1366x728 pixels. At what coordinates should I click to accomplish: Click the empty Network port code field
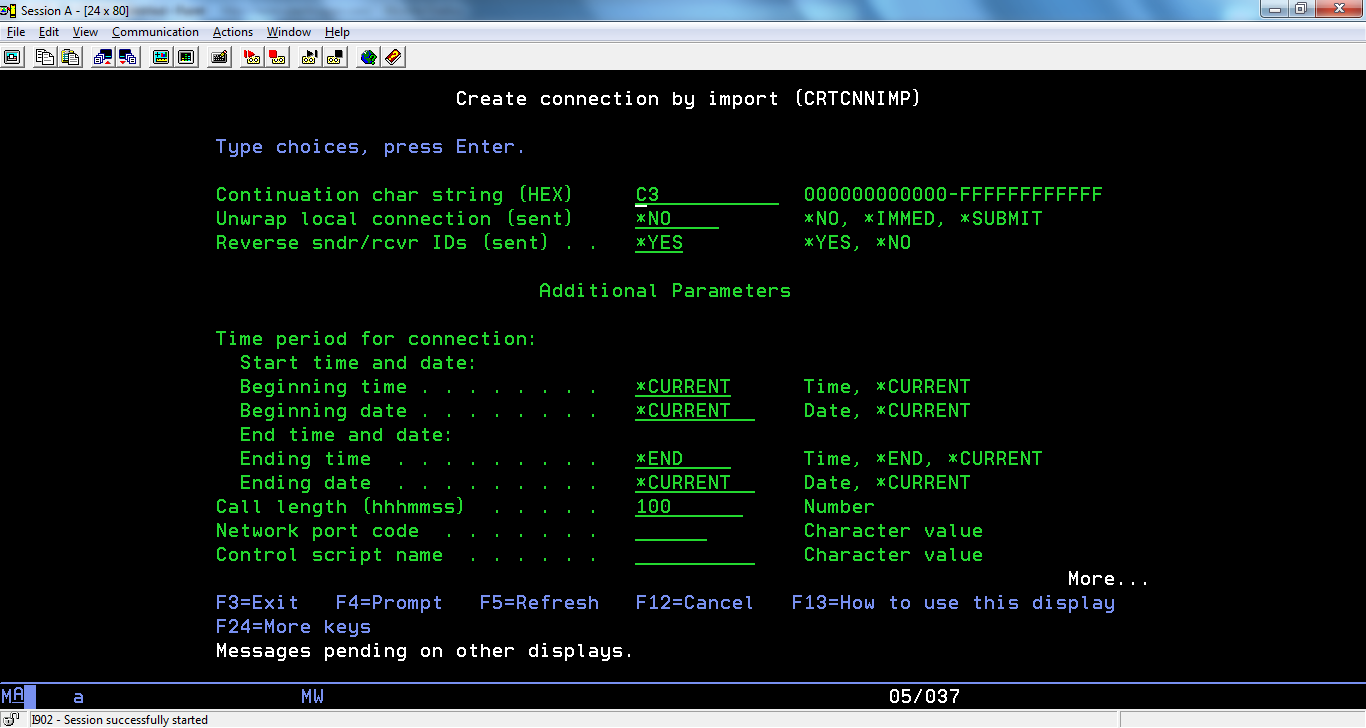(671, 531)
